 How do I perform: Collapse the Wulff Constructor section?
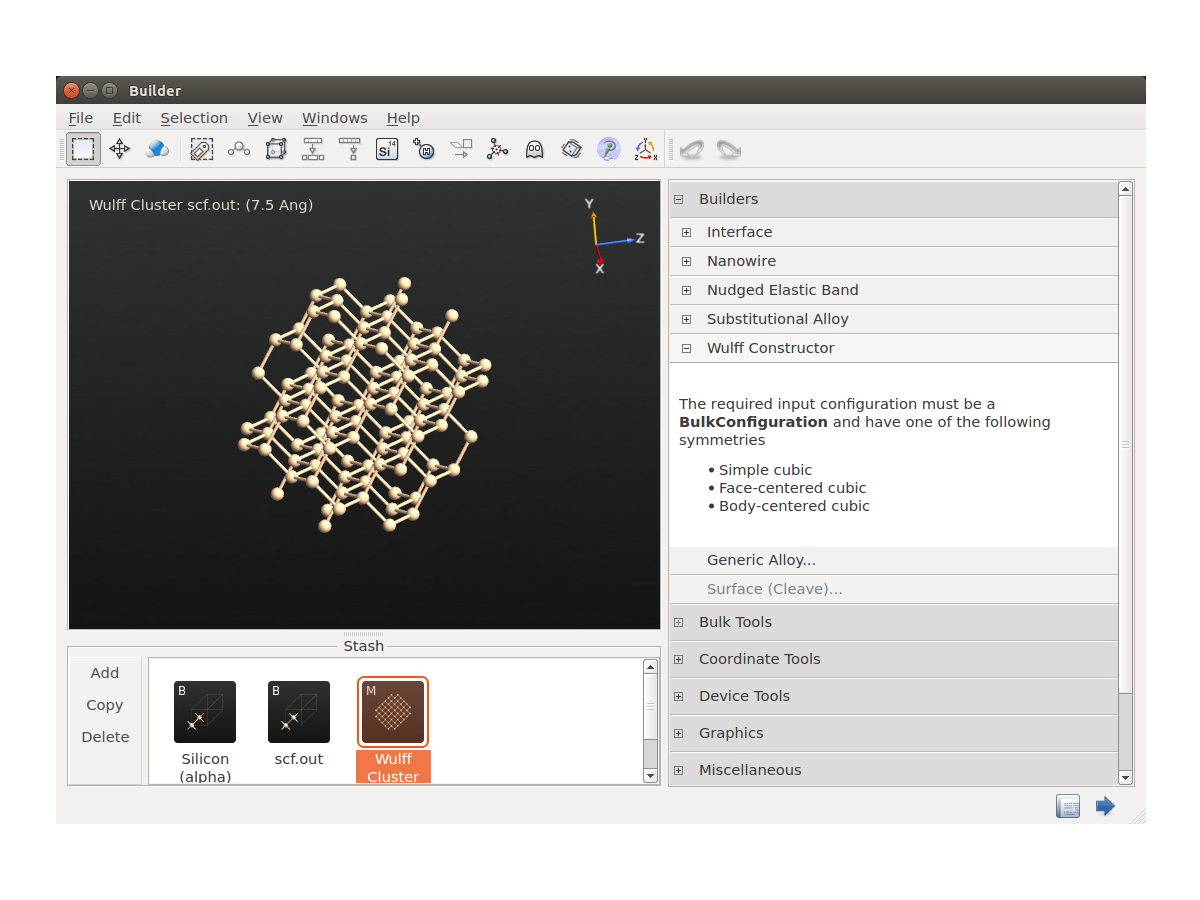[686, 348]
